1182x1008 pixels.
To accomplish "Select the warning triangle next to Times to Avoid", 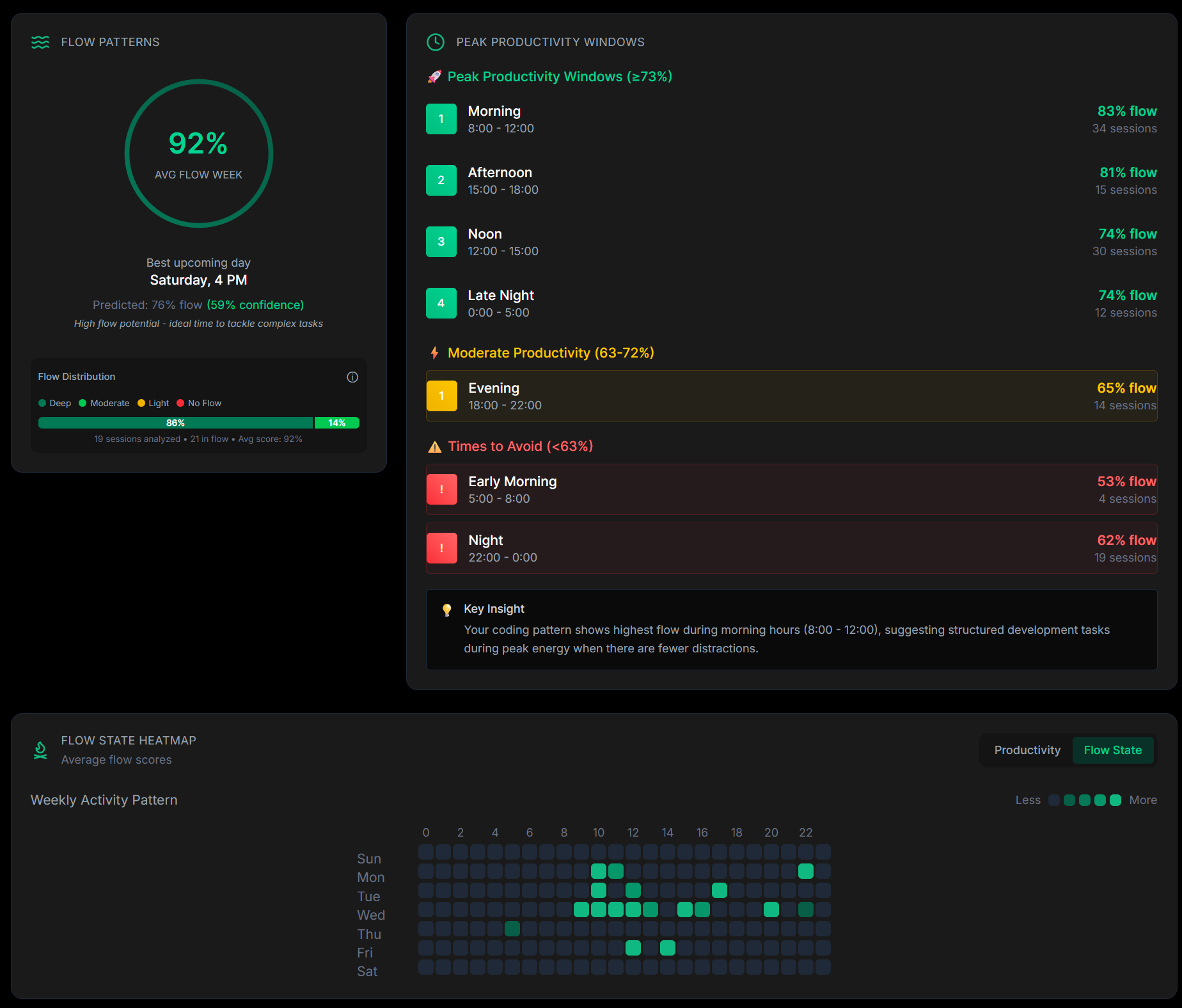I will tap(435, 446).
